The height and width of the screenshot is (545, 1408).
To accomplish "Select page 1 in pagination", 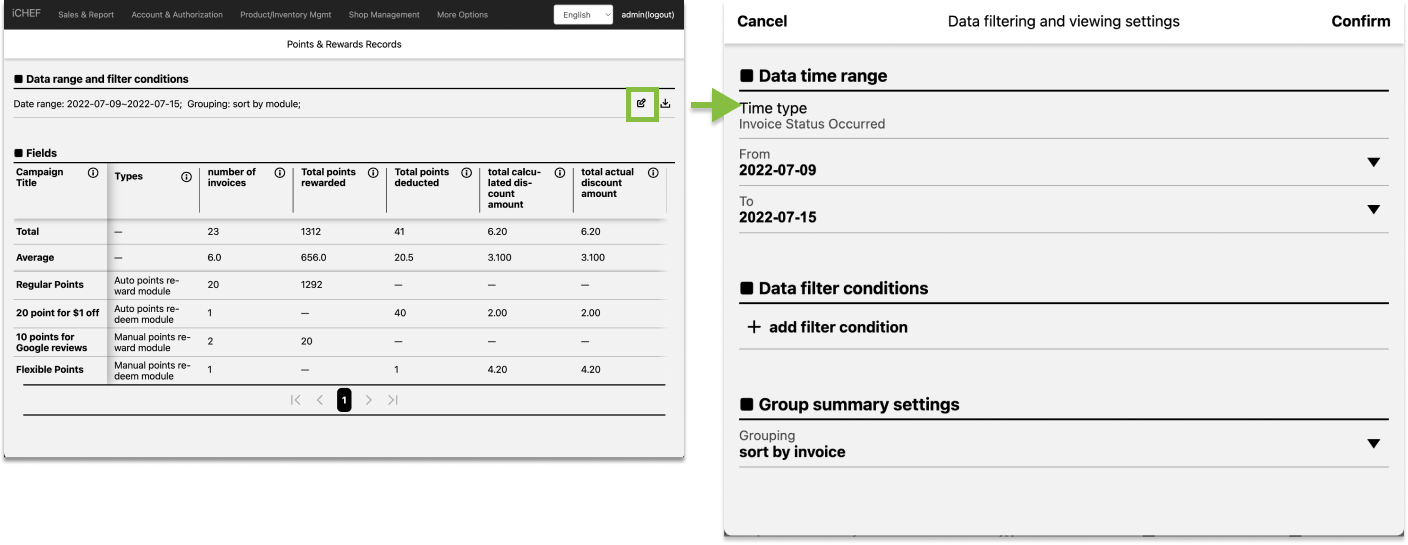I will [344, 400].
